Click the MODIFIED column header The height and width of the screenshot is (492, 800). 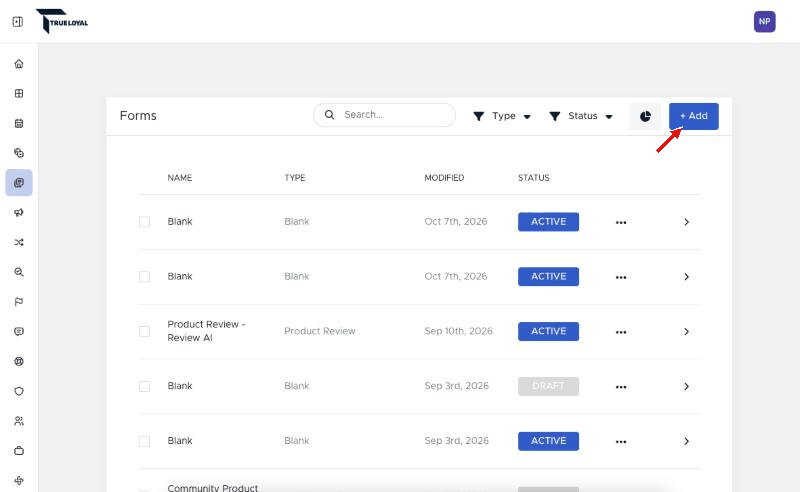point(444,178)
